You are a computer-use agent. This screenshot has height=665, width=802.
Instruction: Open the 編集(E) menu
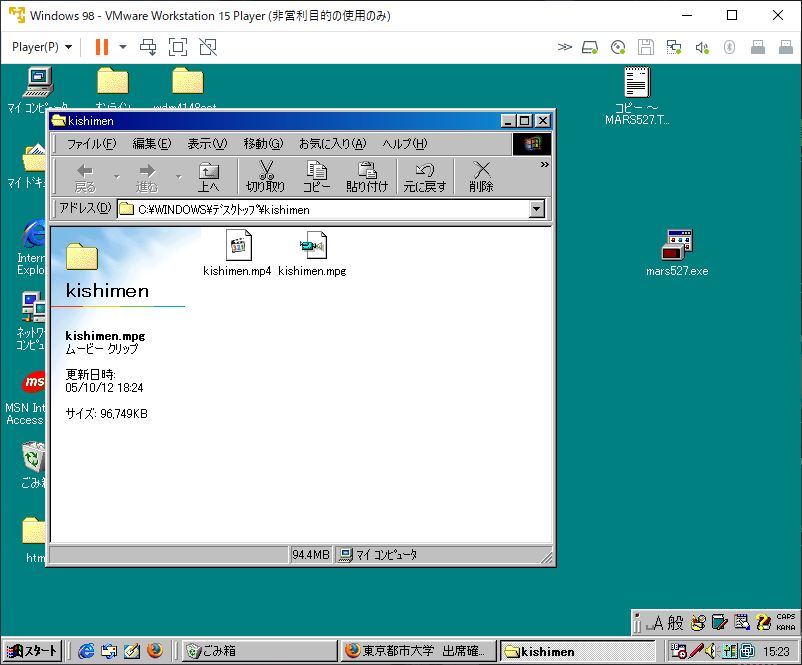click(152, 144)
